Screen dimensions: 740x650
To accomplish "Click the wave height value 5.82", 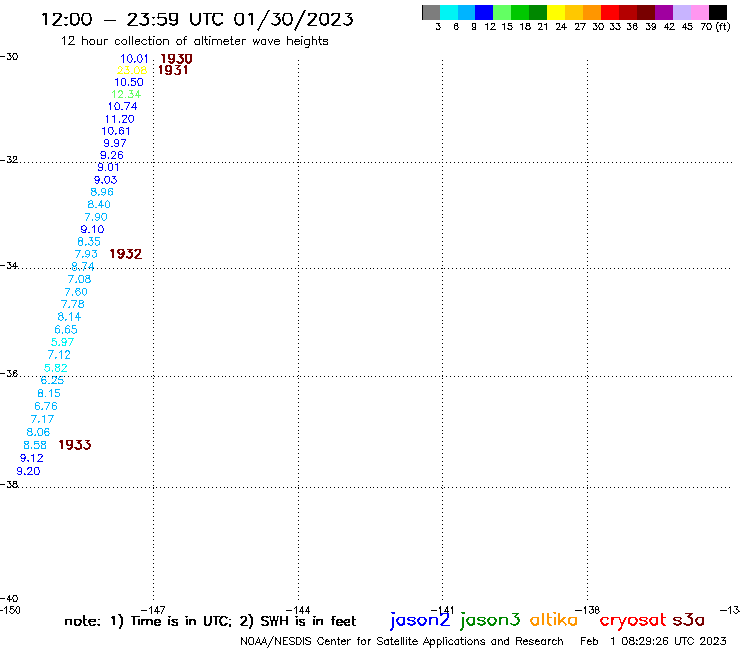I will click(x=56, y=368).
